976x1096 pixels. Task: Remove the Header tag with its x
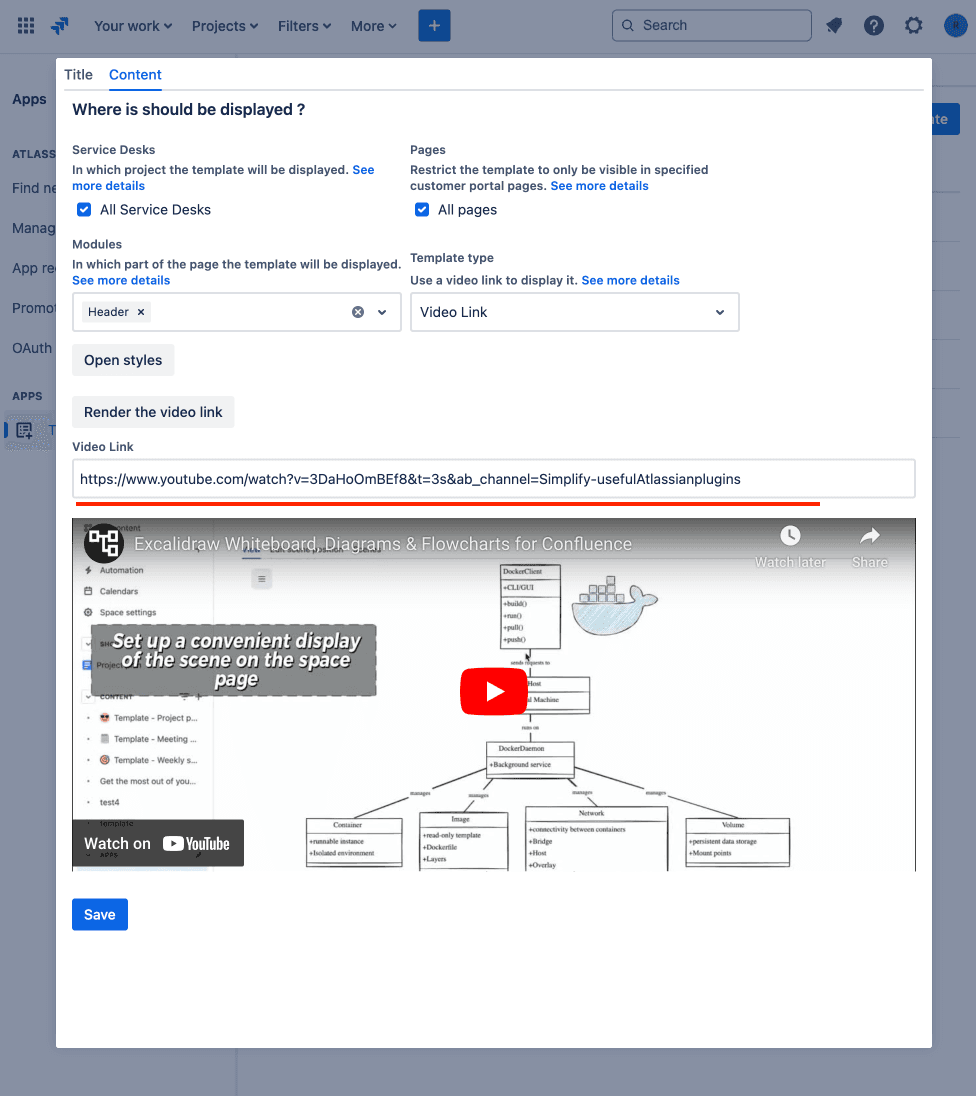pos(141,312)
